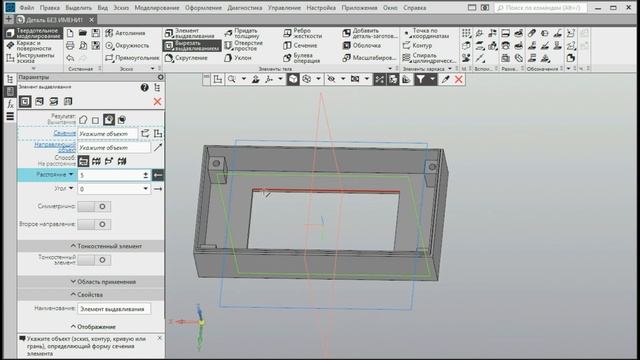The image size is (640, 360).
Task: Select the Отверстие простое hole tool
Action: (x=244, y=46)
